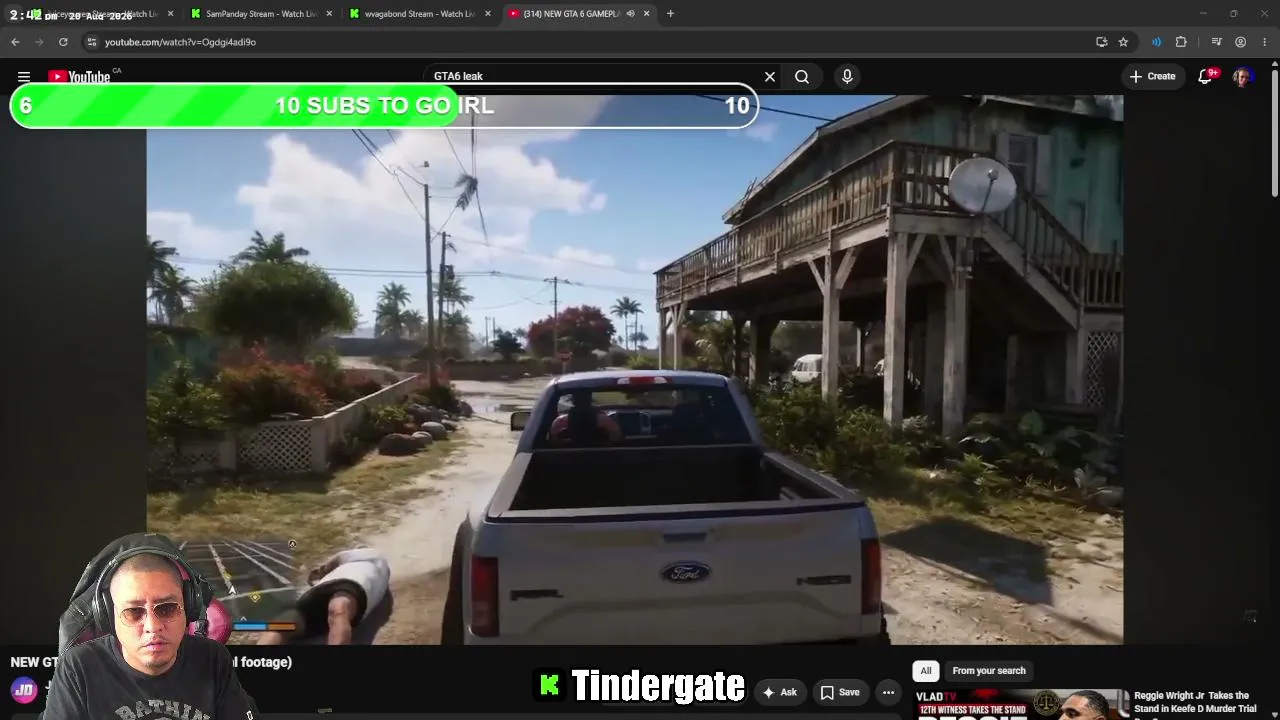Select the NEW GTA 6 GAMEPLAY tab
Viewport: 1280px width, 720px height.
click(x=578, y=14)
